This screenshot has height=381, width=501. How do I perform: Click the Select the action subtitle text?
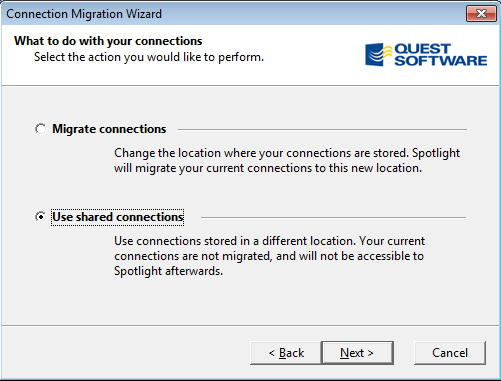tap(149, 57)
